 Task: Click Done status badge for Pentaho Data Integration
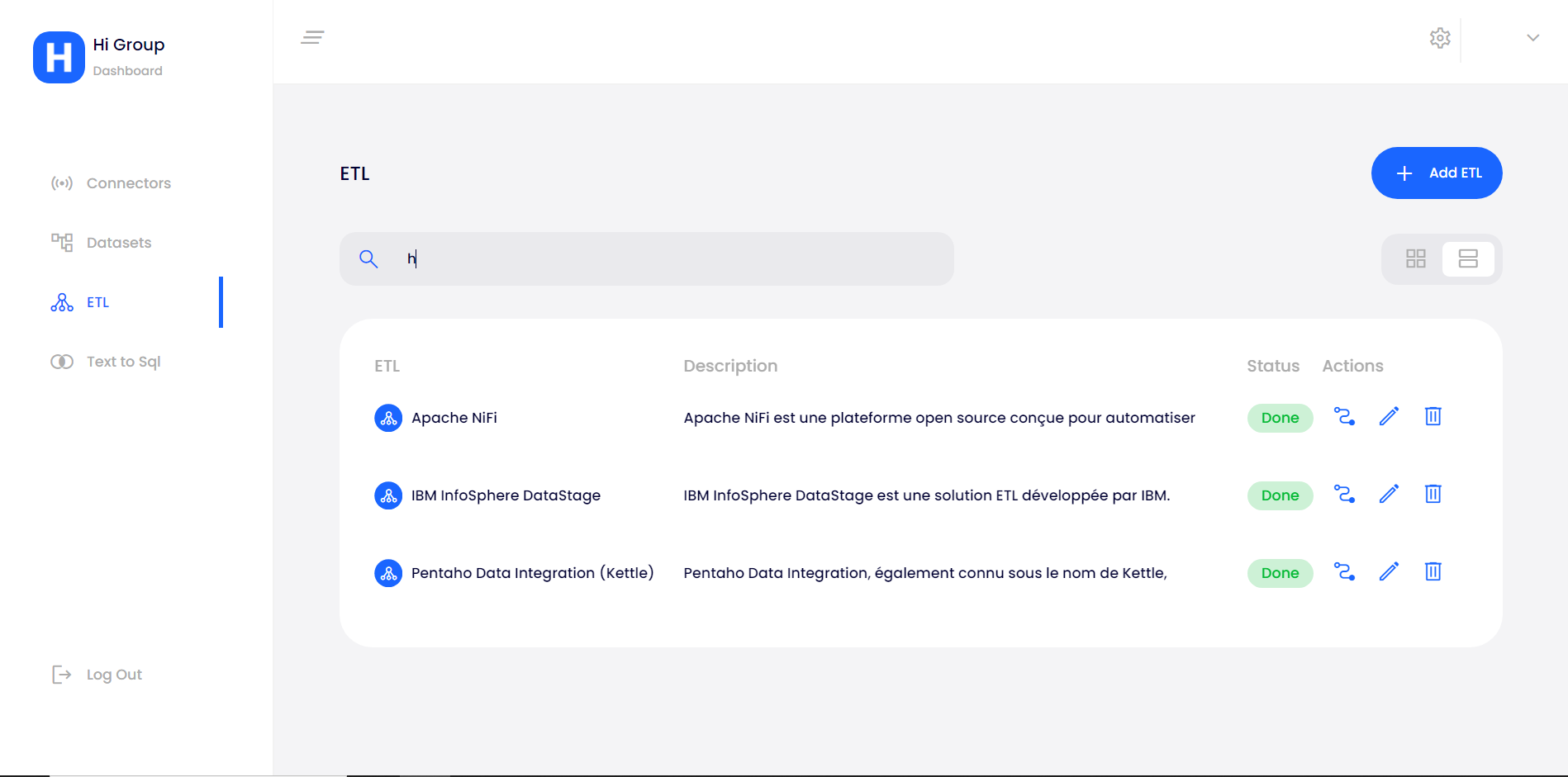point(1280,573)
